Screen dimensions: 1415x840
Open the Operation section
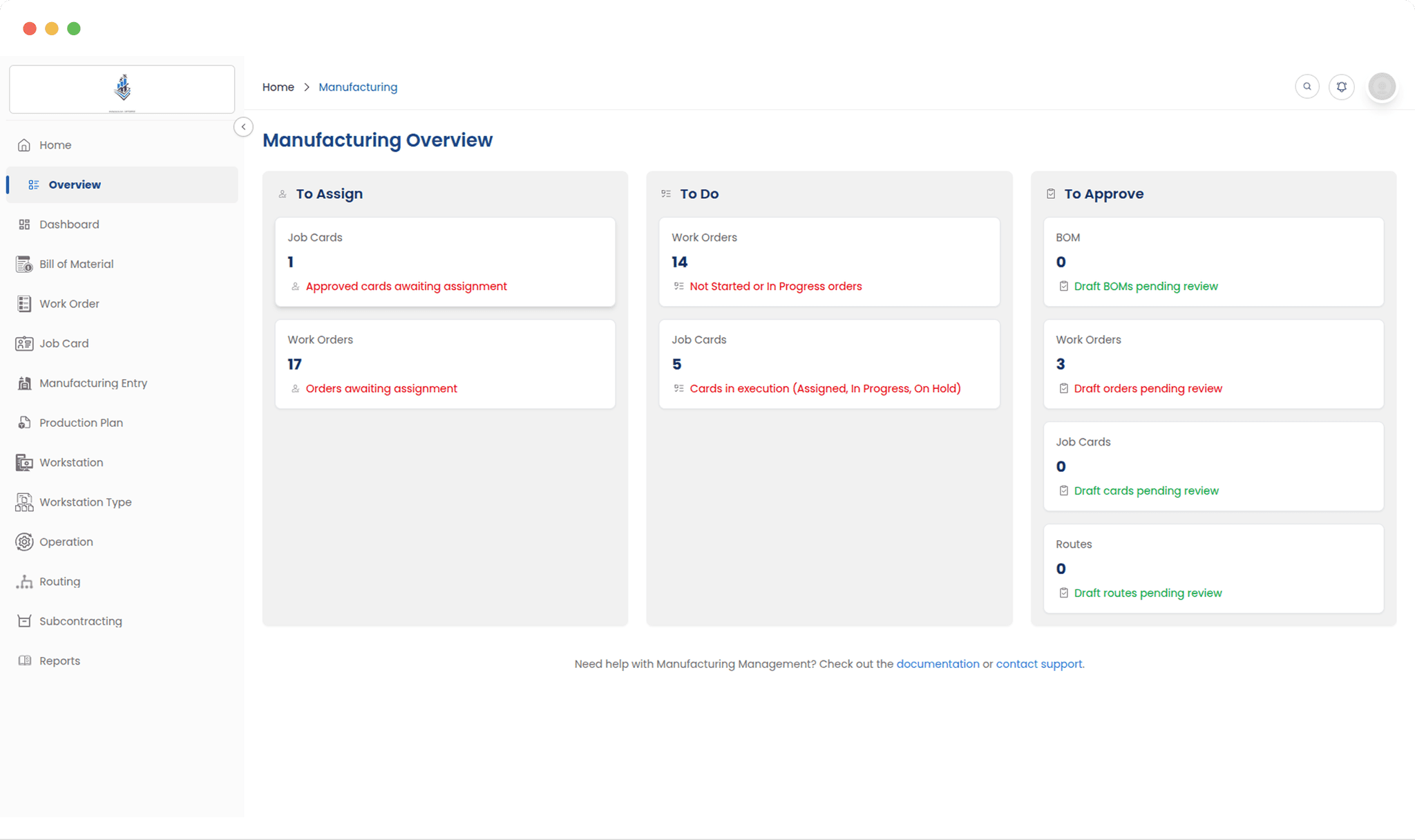(66, 542)
